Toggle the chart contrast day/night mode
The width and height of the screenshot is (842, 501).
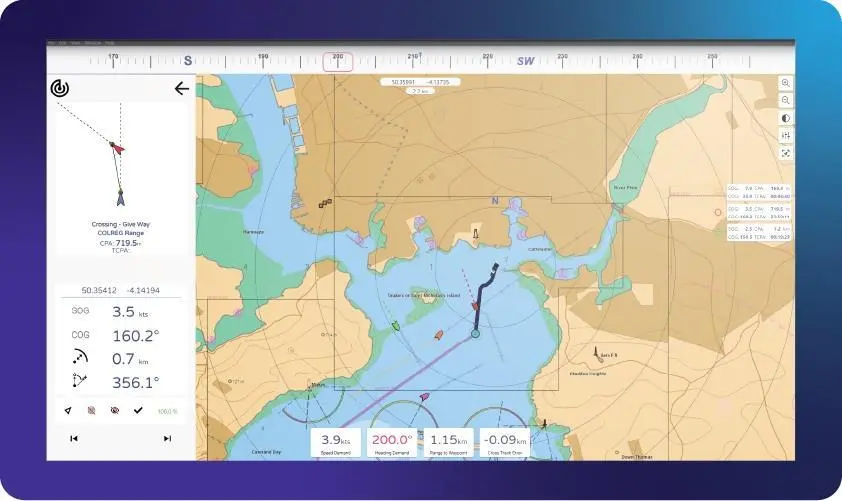(x=786, y=118)
